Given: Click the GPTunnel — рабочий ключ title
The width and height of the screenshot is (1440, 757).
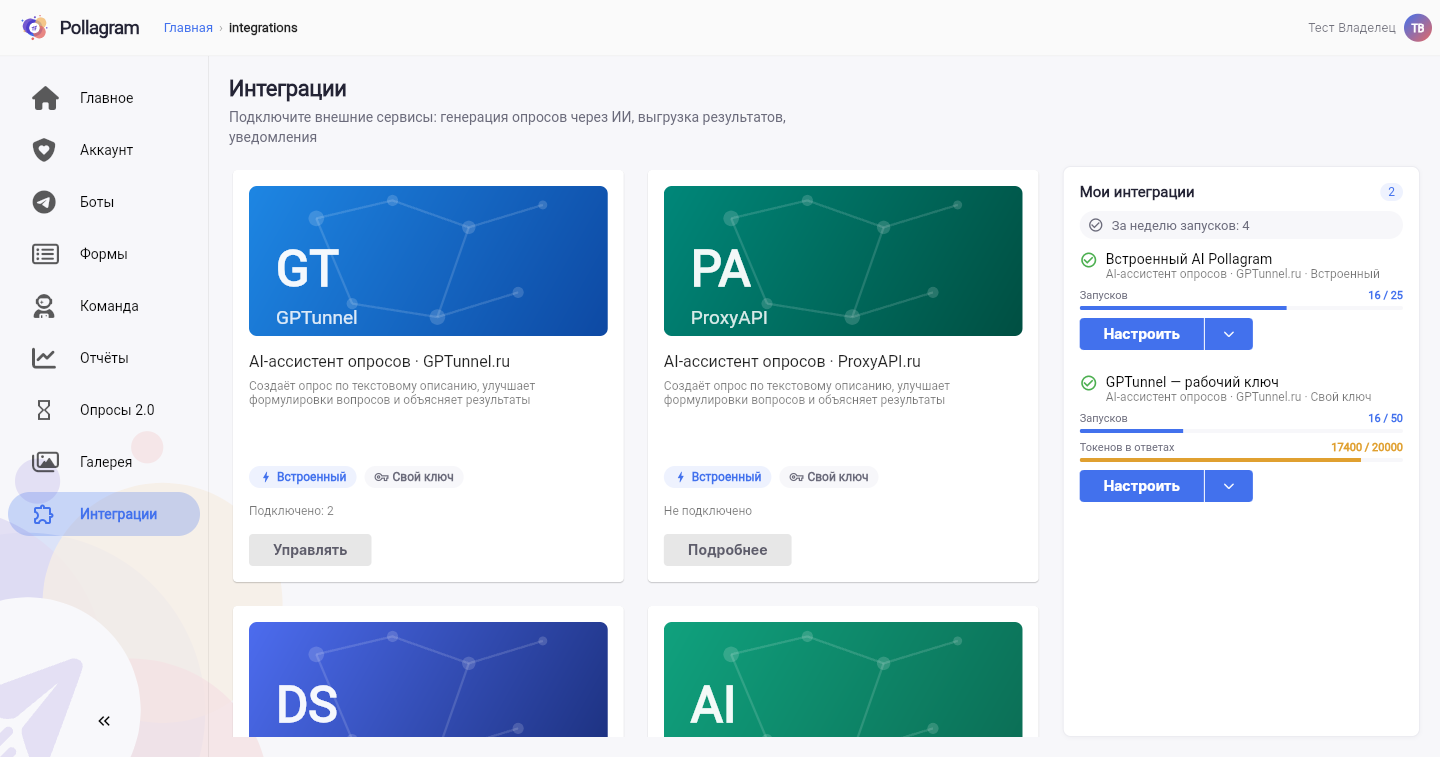Looking at the screenshot, I should click(x=1192, y=382).
